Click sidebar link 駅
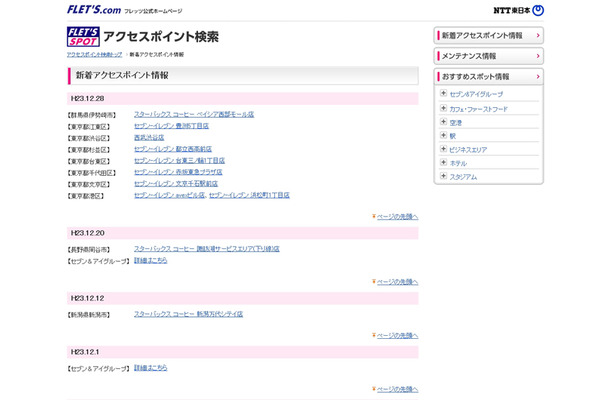This screenshot has width=610, height=400. coord(452,136)
